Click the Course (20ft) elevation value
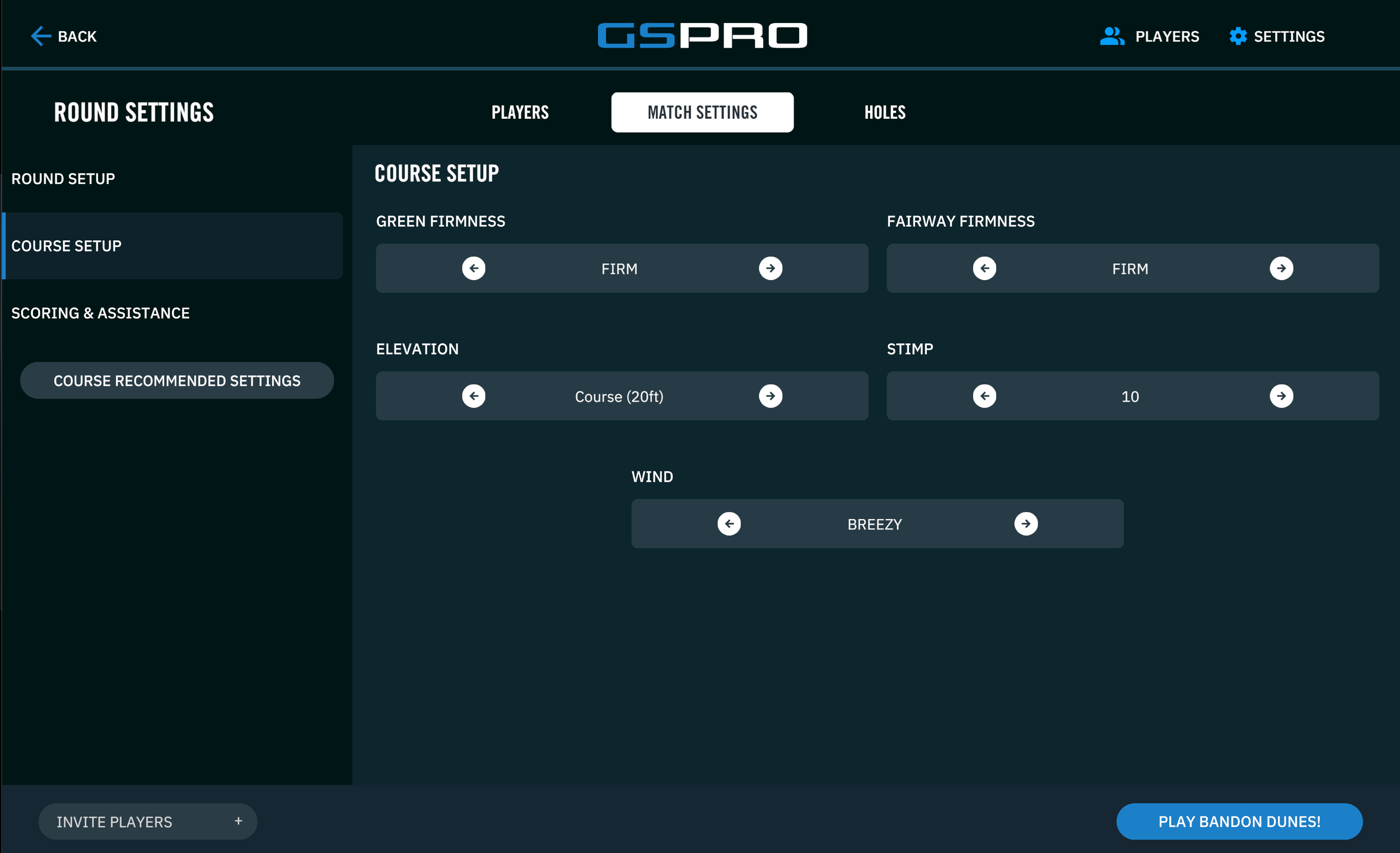1400x853 pixels. [619, 397]
